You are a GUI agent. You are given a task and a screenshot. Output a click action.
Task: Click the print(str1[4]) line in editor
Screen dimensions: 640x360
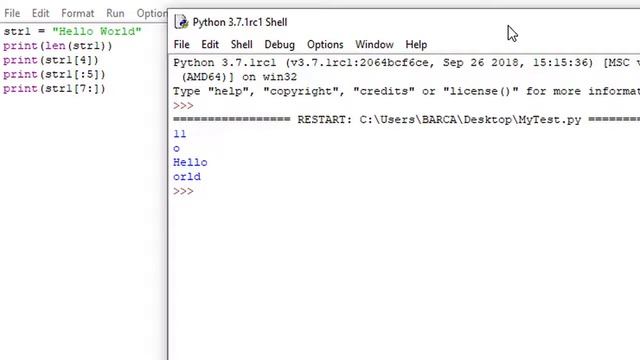tap(51, 60)
